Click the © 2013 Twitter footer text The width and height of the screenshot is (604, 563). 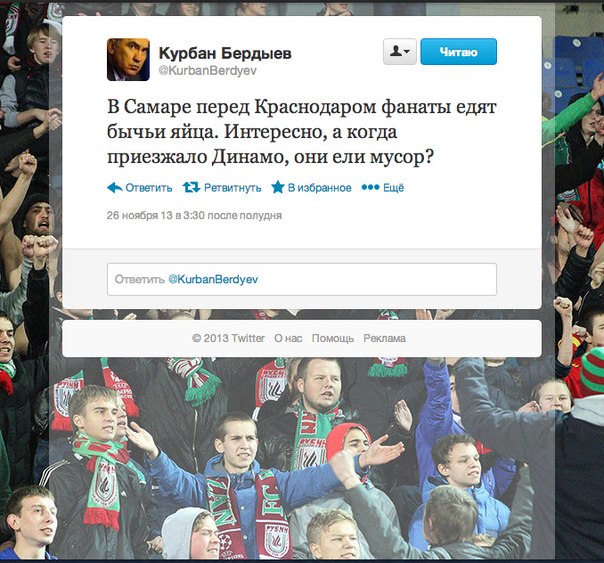coord(228,338)
